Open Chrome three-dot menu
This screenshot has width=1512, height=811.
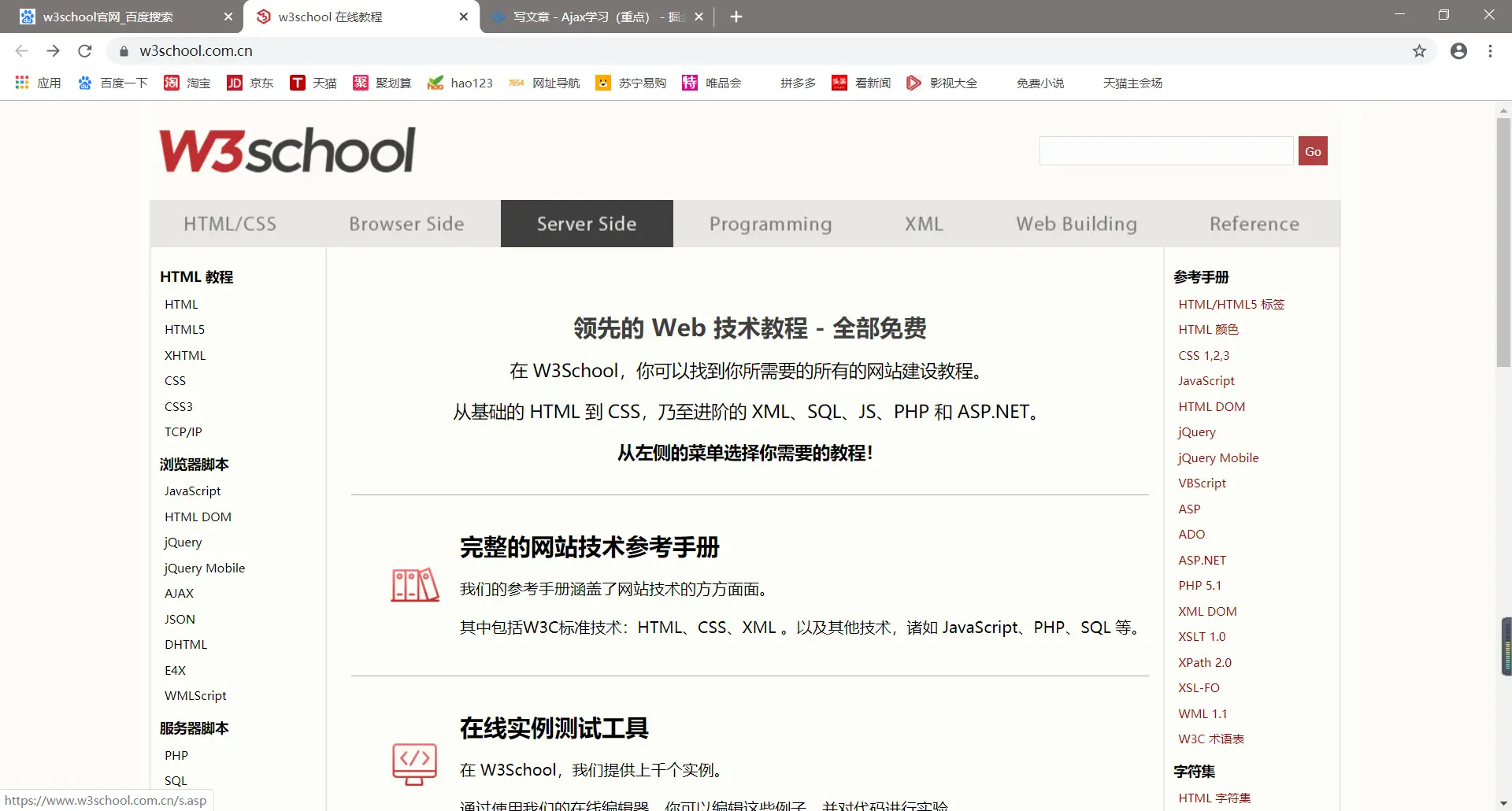[x=1490, y=51]
